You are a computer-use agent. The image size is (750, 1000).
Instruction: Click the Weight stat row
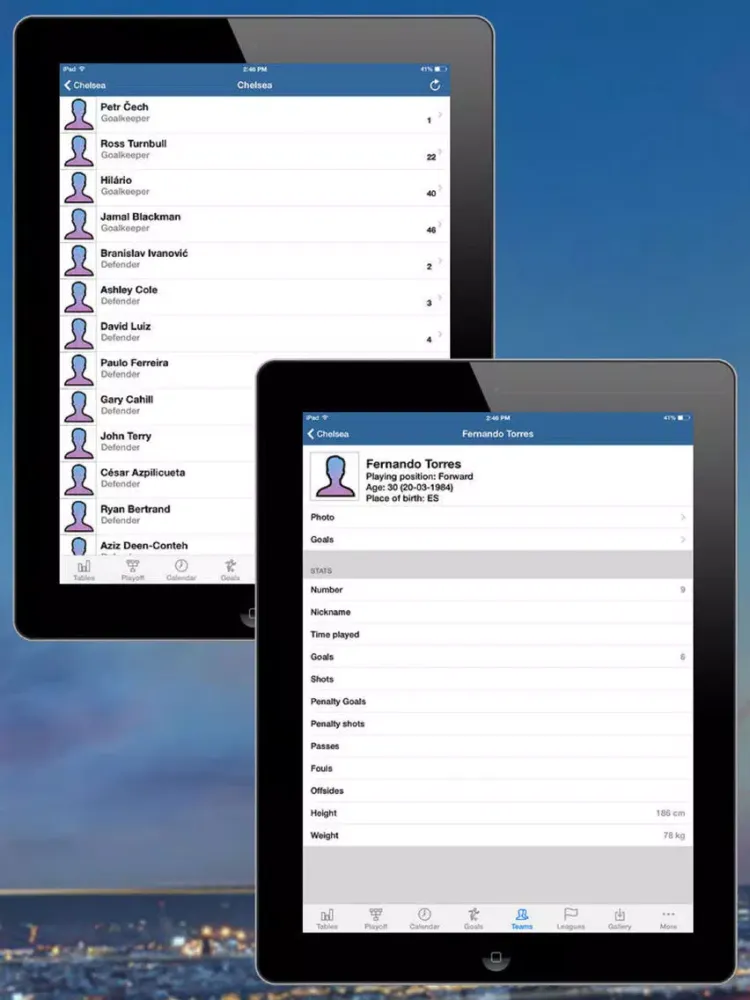click(x=497, y=835)
